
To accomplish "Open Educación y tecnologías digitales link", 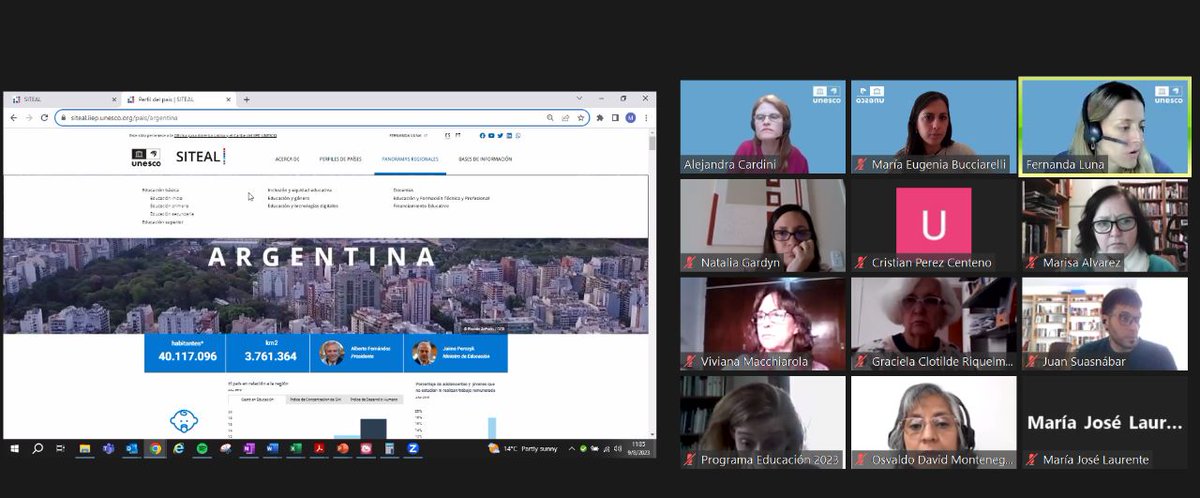I will (303, 206).
